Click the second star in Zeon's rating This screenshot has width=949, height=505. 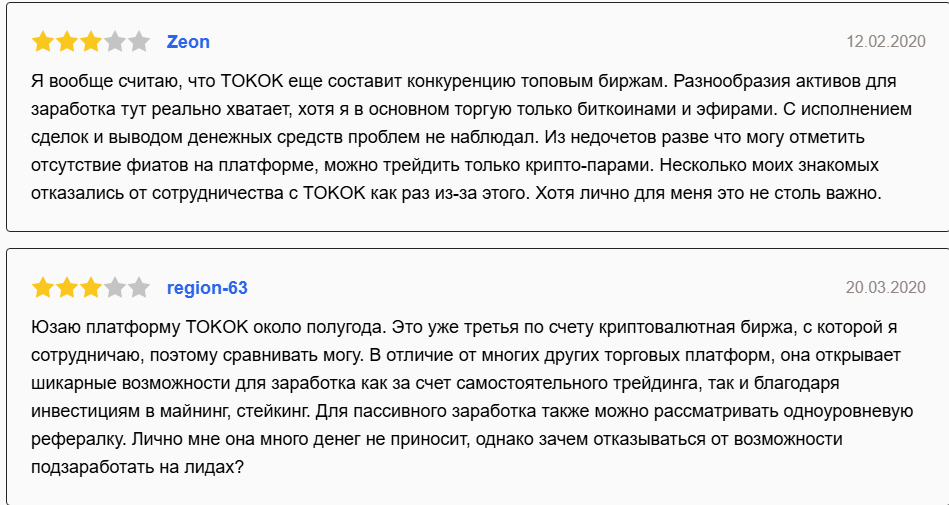click(x=67, y=42)
